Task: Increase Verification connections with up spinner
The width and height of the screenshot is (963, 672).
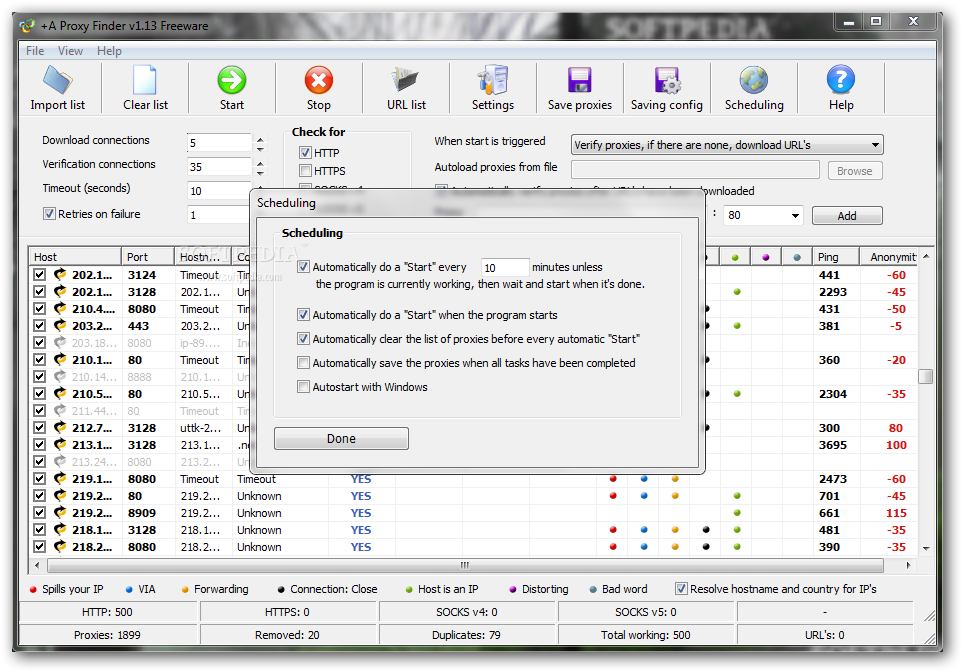Action: [x=260, y=163]
